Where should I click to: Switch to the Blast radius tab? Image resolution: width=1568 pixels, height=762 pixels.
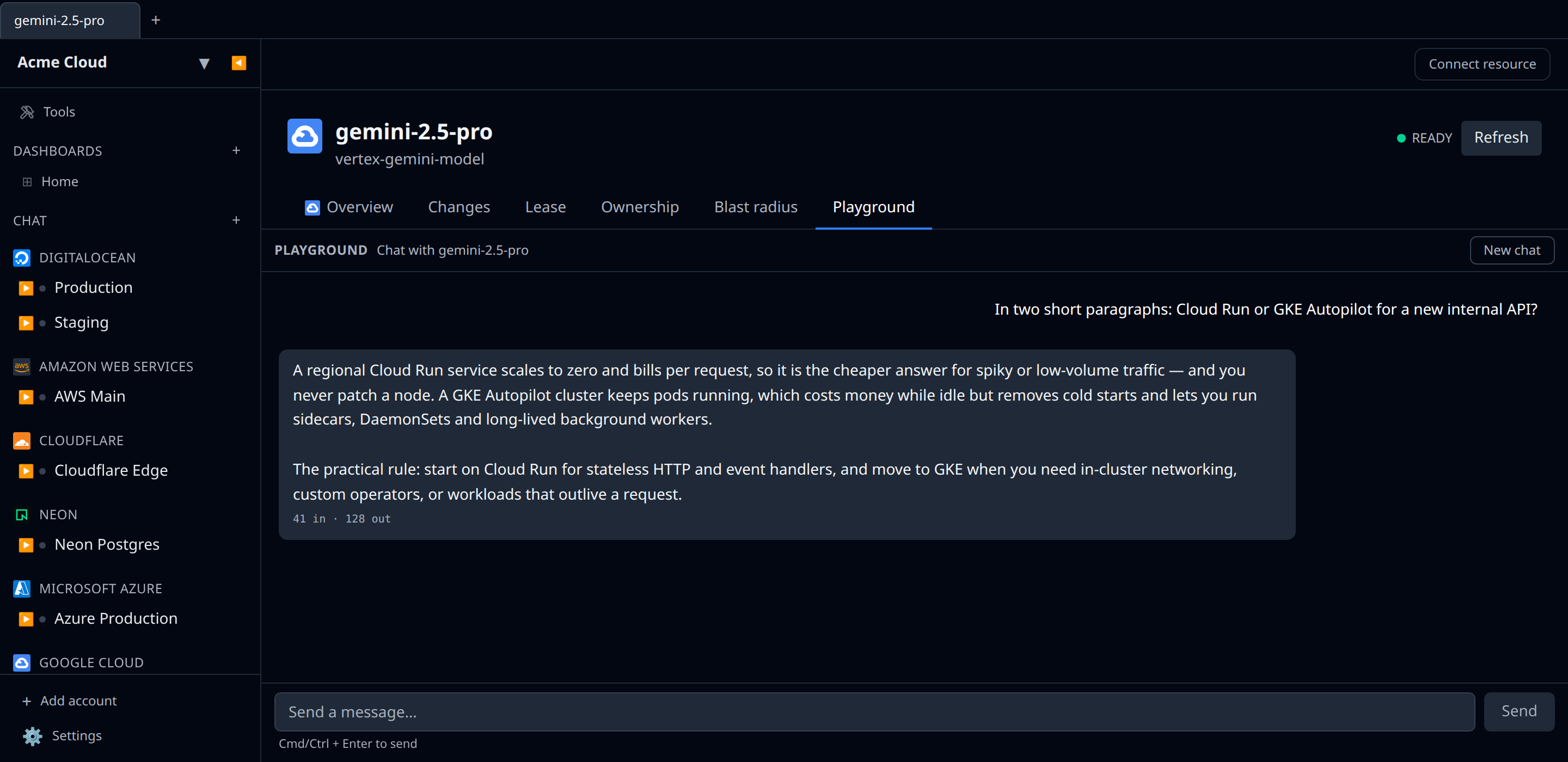click(x=755, y=207)
